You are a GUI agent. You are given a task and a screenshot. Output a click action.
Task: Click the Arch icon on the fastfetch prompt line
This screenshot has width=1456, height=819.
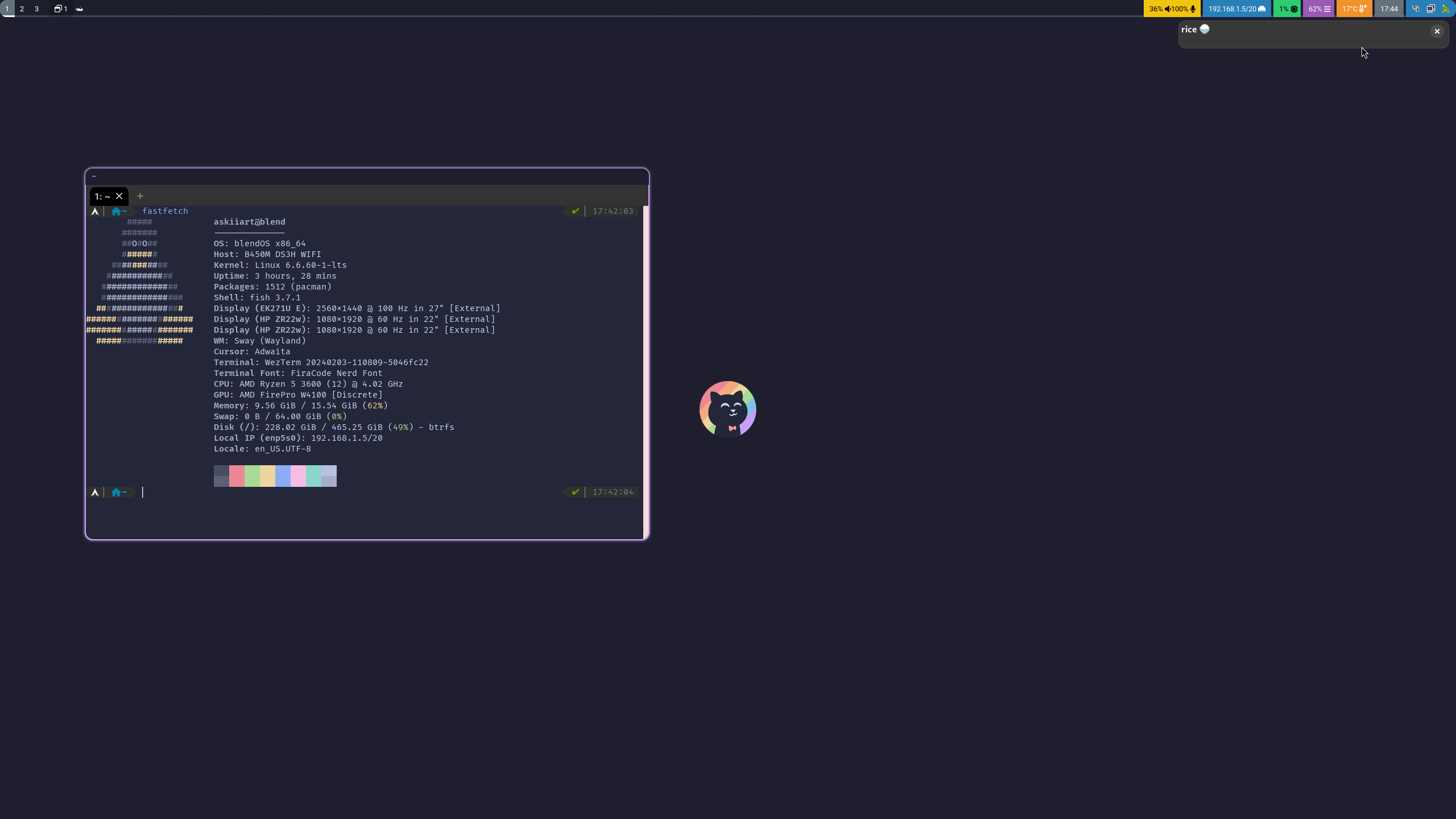coord(95,211)
